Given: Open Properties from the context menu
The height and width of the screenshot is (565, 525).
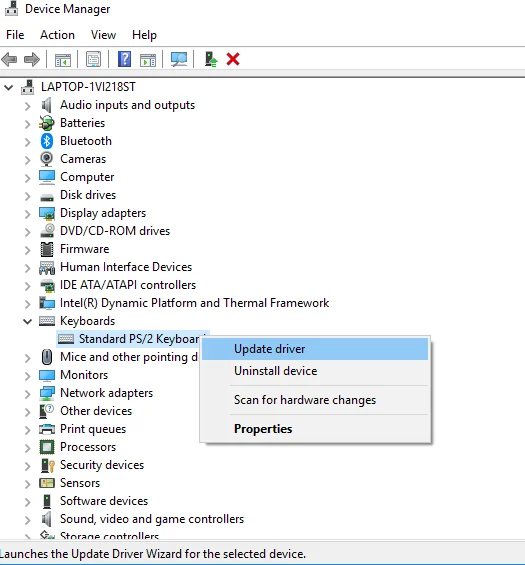Looking at the screenshot, I should [x=315, y=429].
